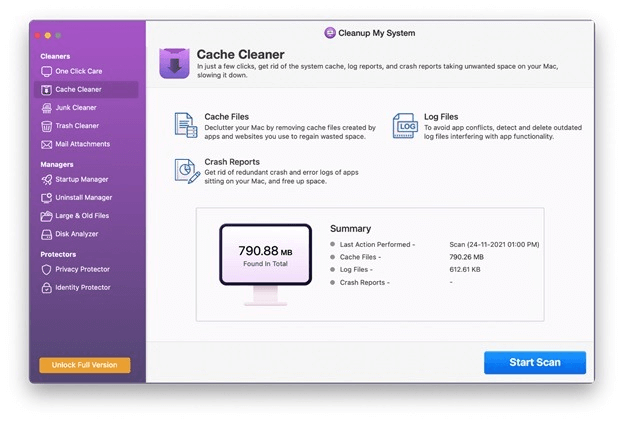Click the Summary heading

click(350, 229)
